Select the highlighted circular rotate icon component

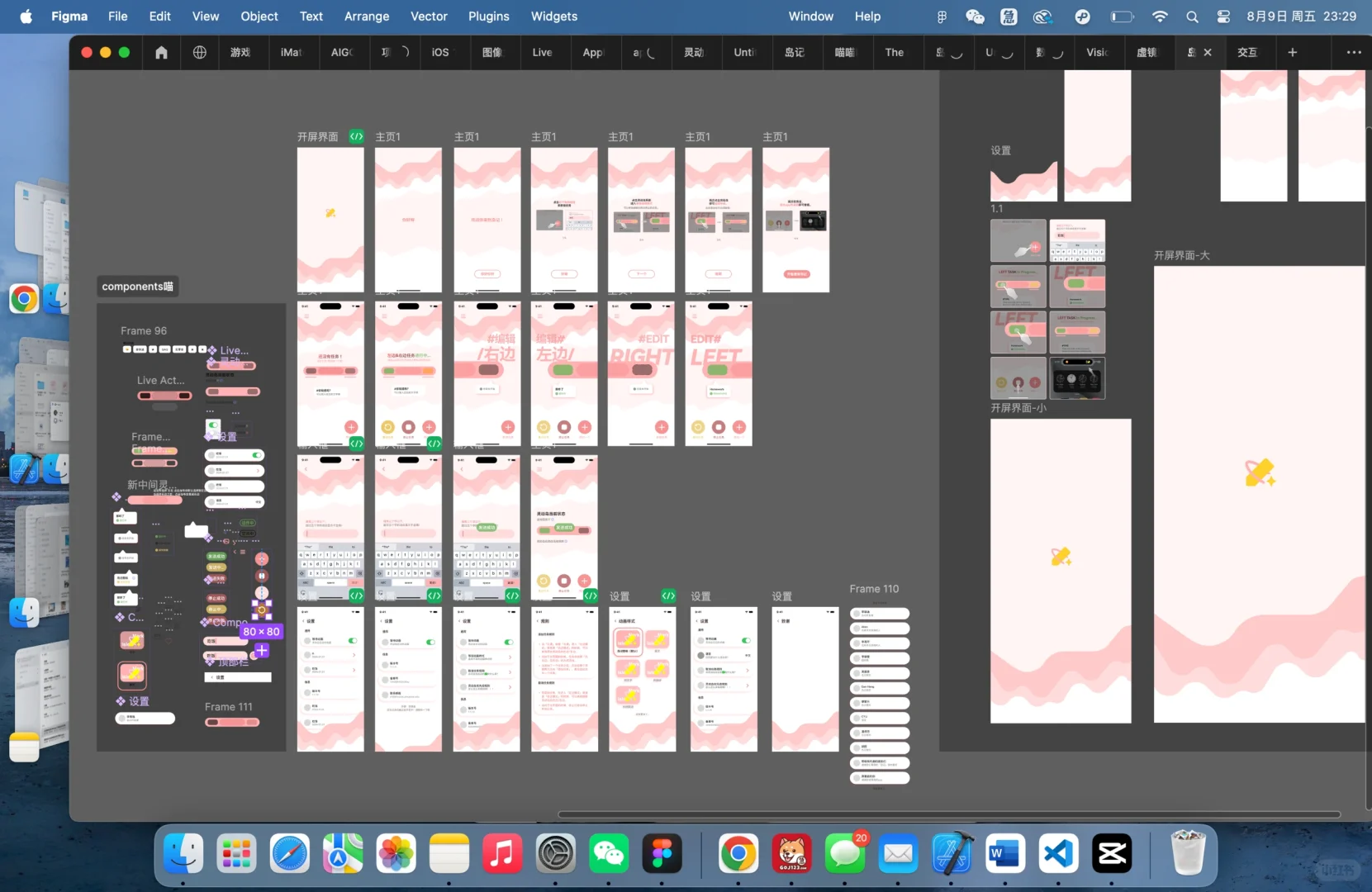coord(262,610)
